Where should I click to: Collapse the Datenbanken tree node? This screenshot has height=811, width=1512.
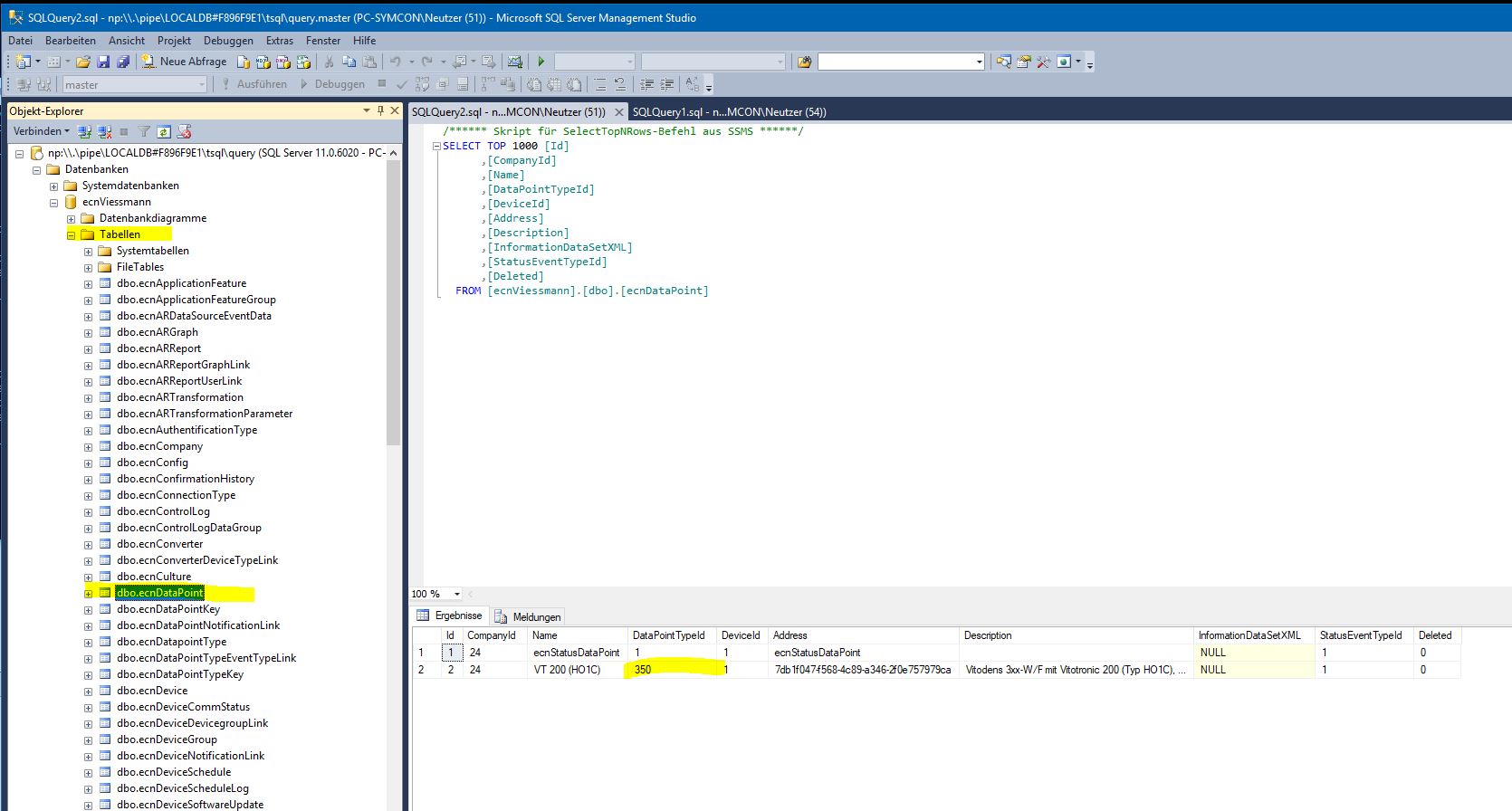[x=37, y=170]
